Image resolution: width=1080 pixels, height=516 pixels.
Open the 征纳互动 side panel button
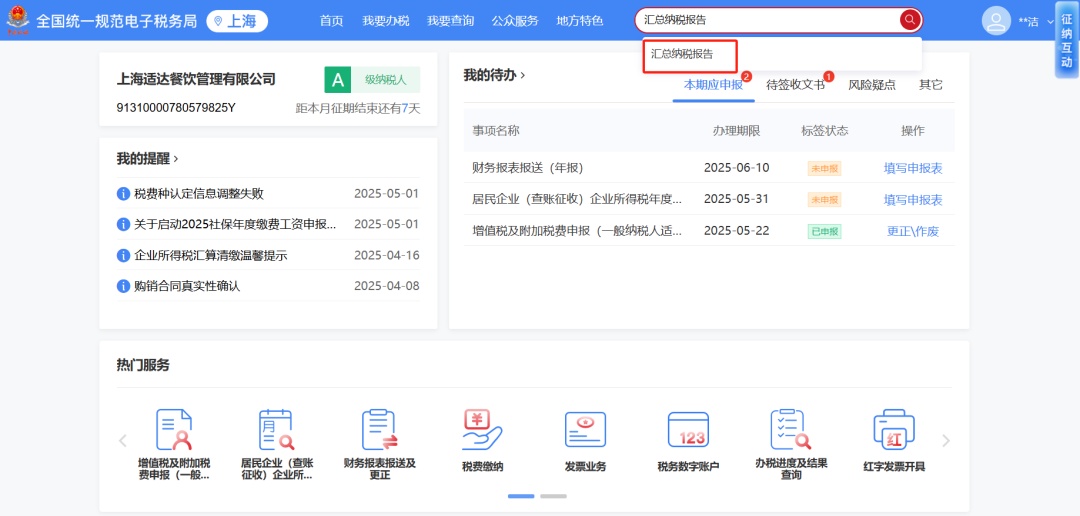[x=1066, y=39]
